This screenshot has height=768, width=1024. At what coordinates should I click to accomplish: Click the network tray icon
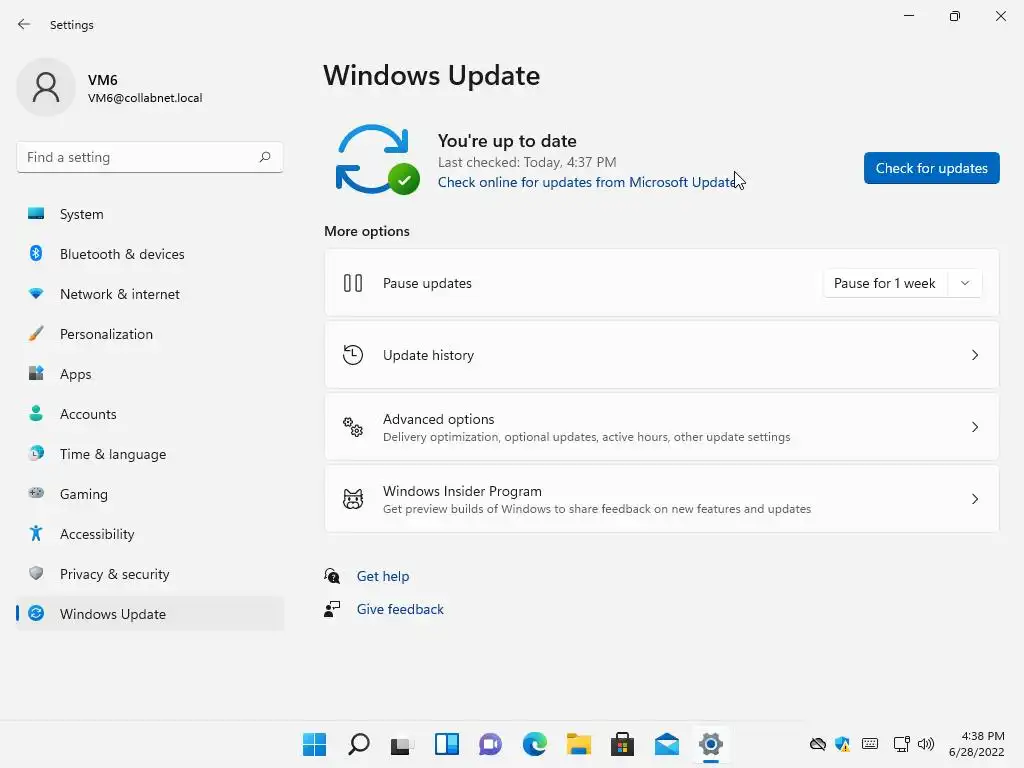(902, 744)
